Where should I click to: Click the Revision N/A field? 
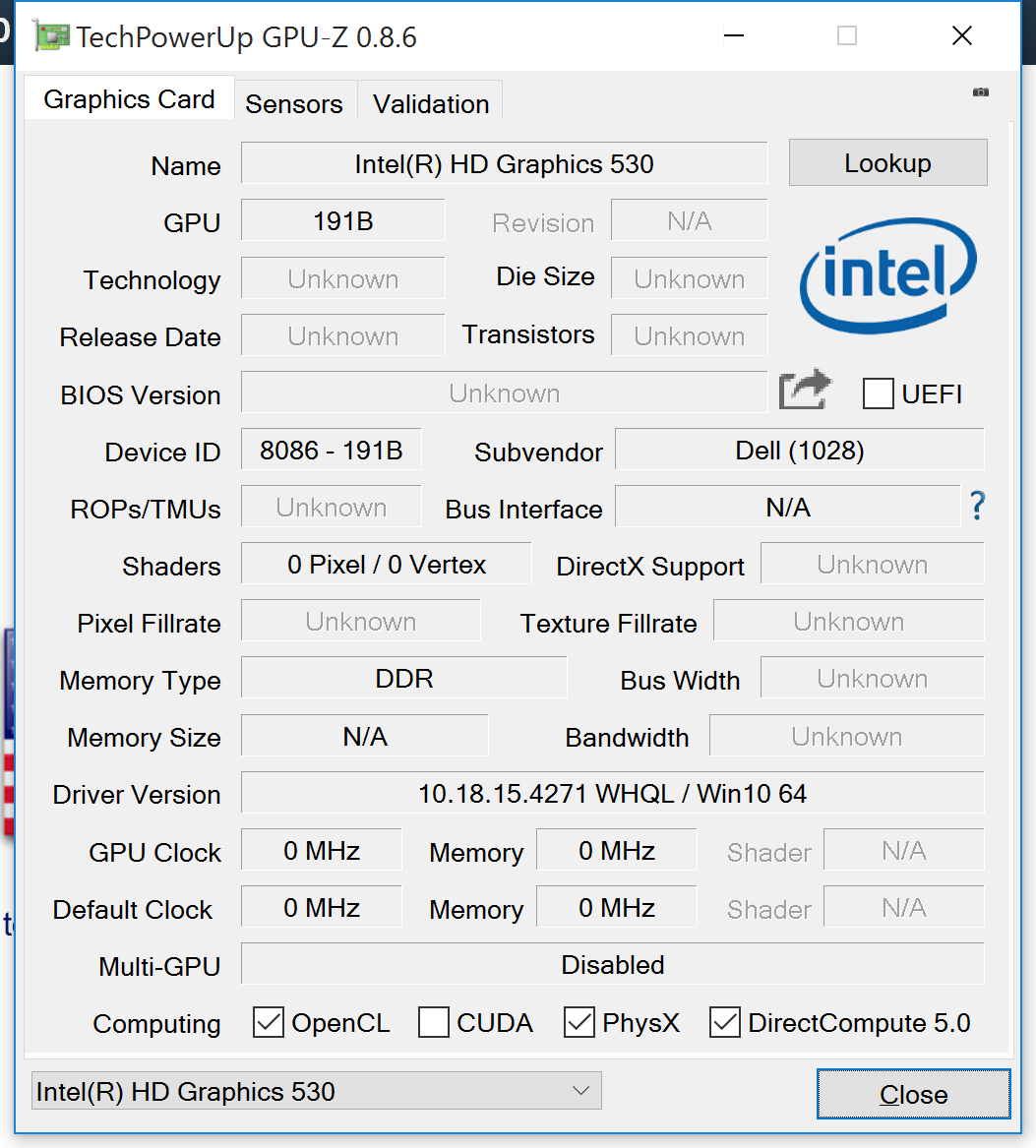689,220
